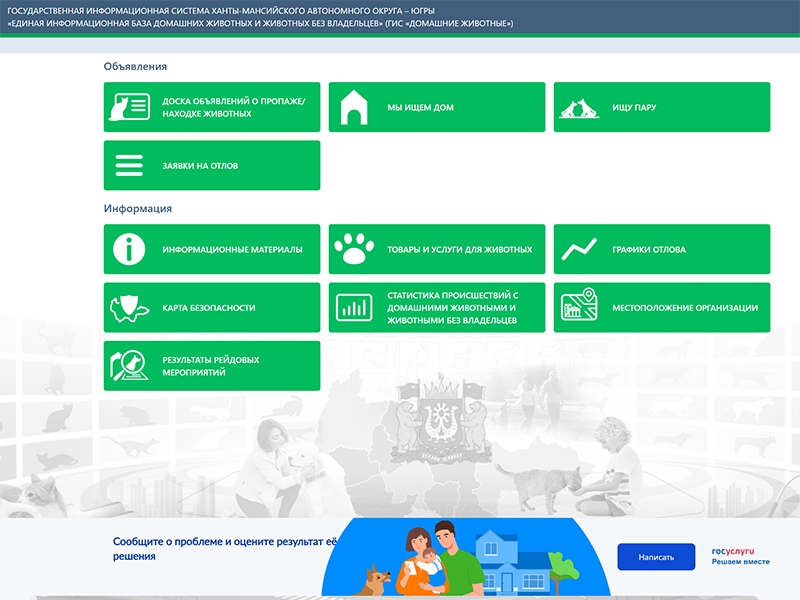Open the 'Мы ищем дом' section
800x600 pixels.
[437, 107]
